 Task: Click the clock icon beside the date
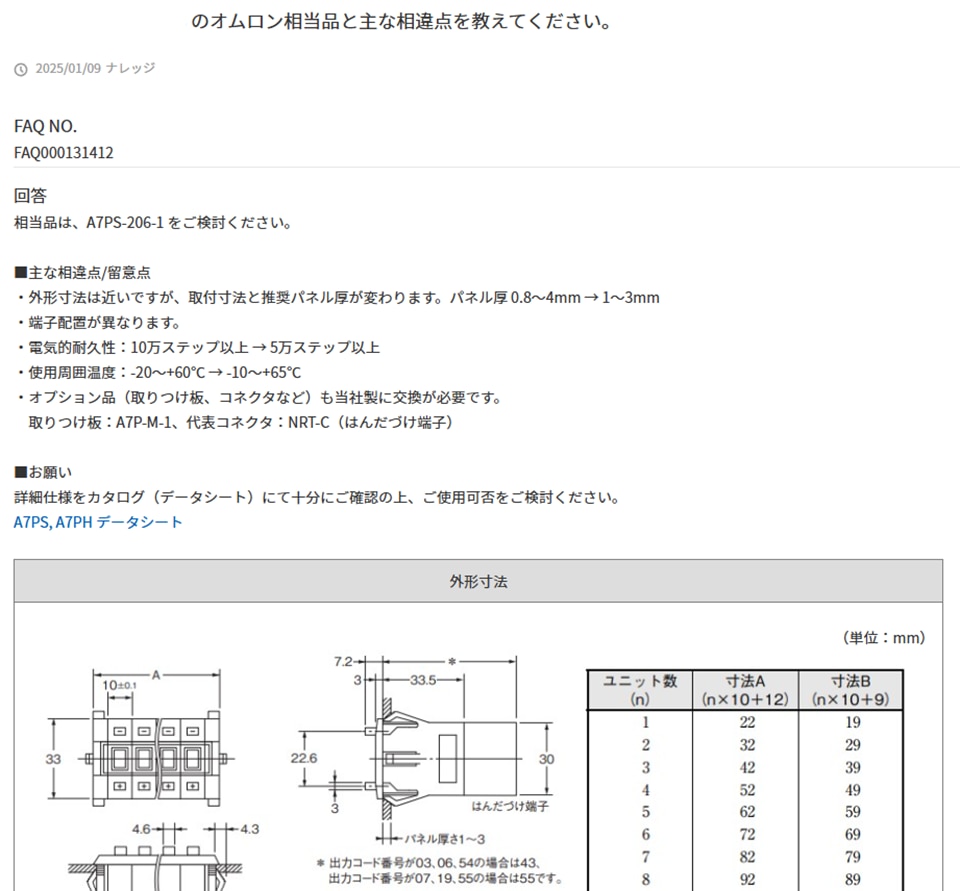point(21,69)
